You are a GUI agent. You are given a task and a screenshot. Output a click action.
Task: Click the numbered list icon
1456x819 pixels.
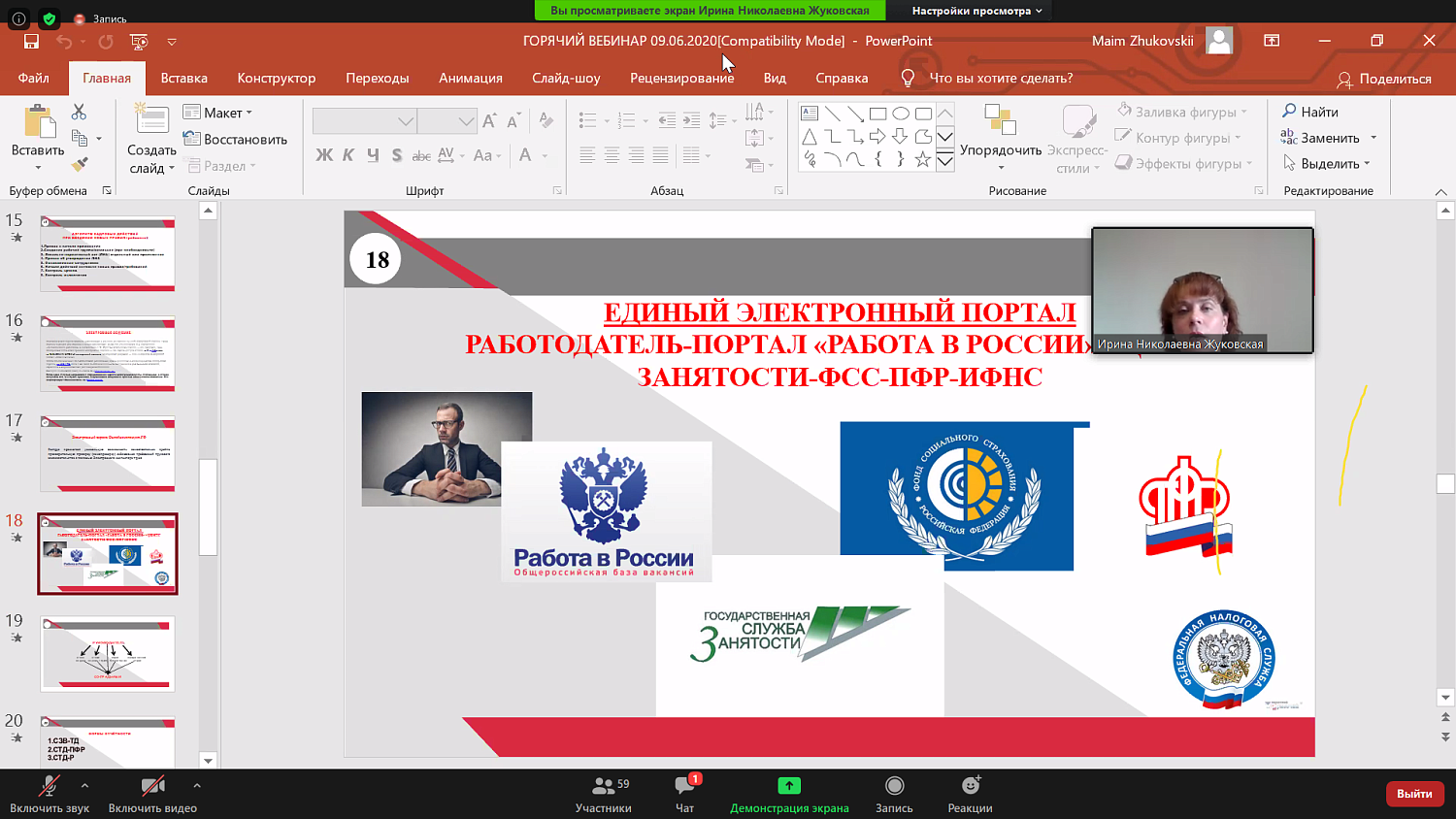click(x=626, y=121)
